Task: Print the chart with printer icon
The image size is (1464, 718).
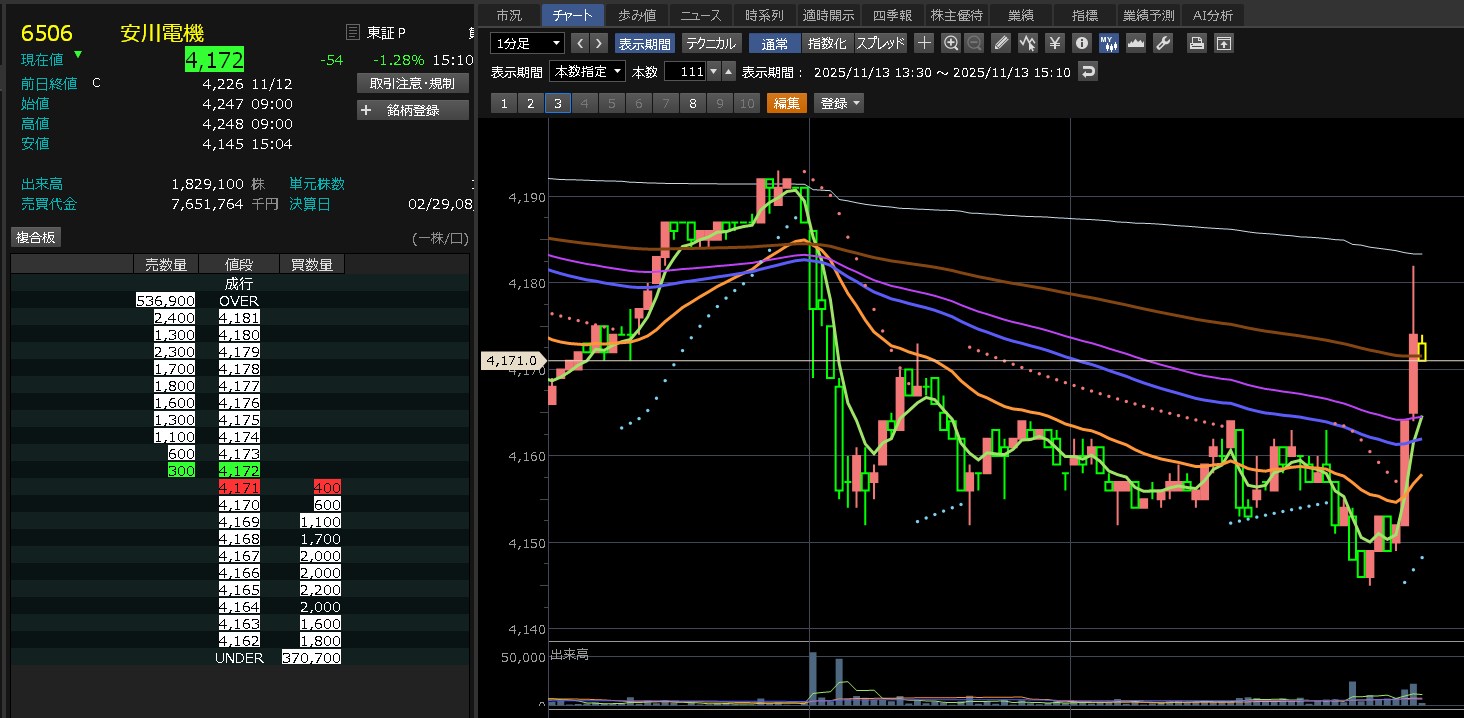Action: pos(1197,43)
